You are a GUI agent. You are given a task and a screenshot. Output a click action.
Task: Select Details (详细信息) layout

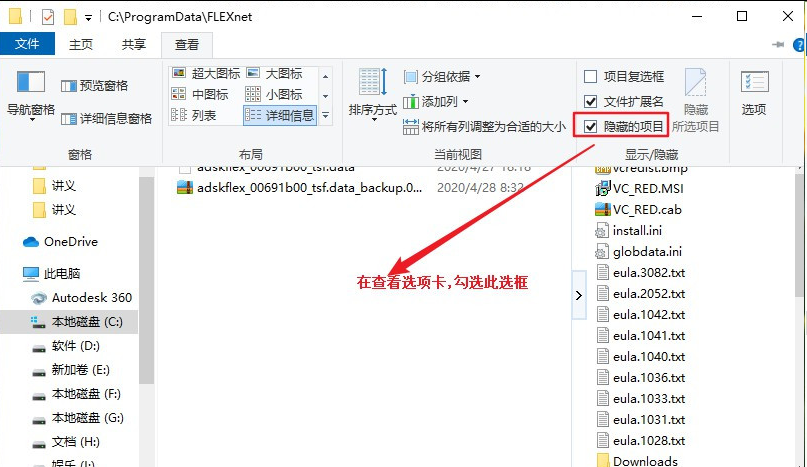pos(279,115)
